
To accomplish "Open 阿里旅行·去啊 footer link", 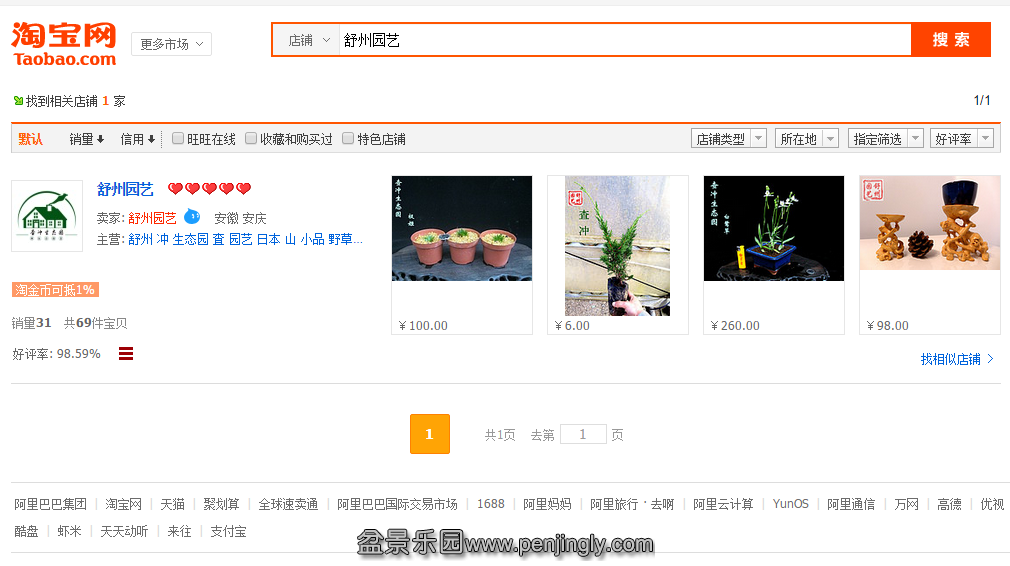I will pos(632,504).
